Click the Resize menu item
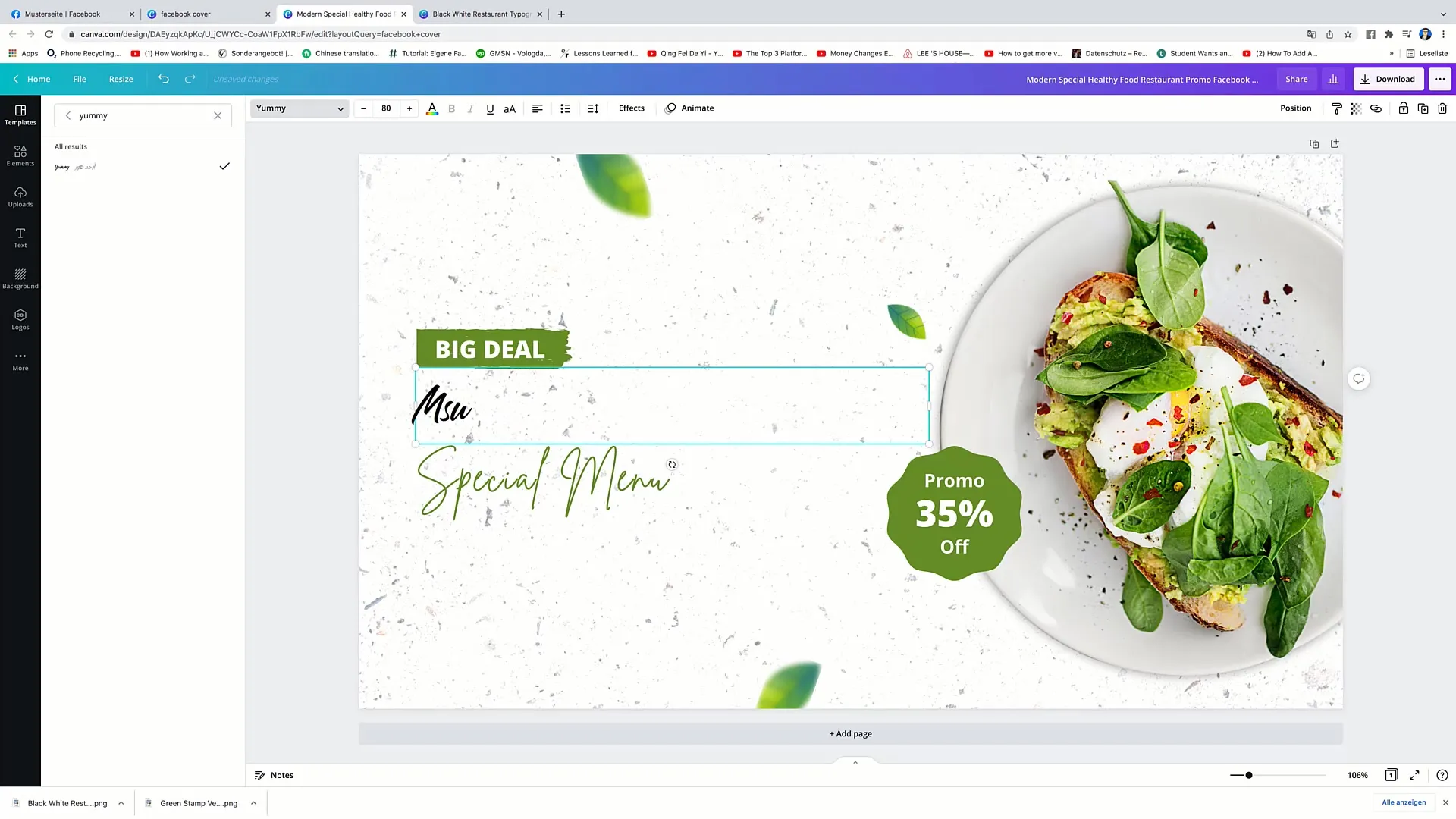Image resolution: width=1456 pixels, height=819 pixels. [121, 79]
